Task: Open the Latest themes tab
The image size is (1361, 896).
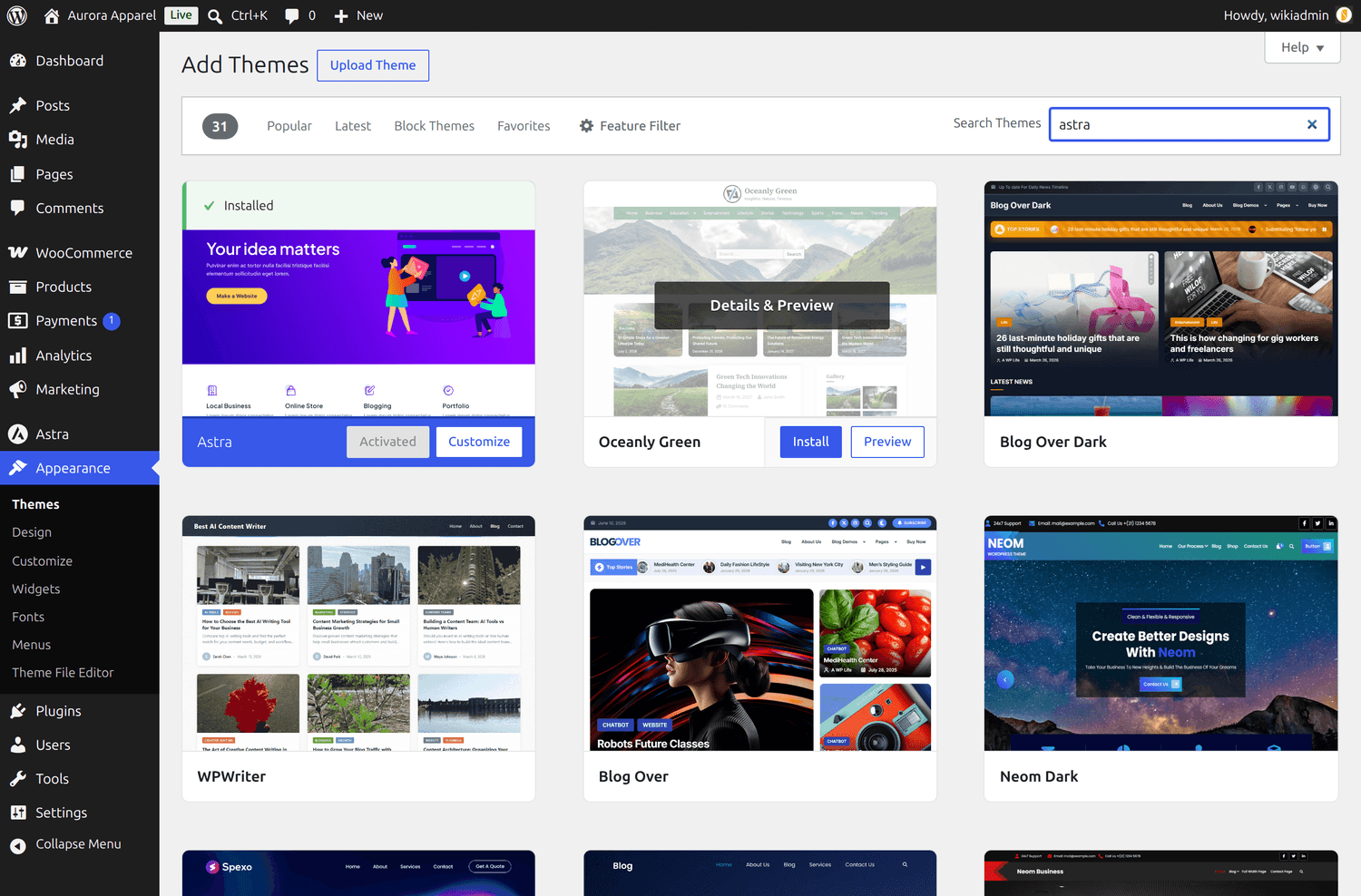Action: click(353, 126)
